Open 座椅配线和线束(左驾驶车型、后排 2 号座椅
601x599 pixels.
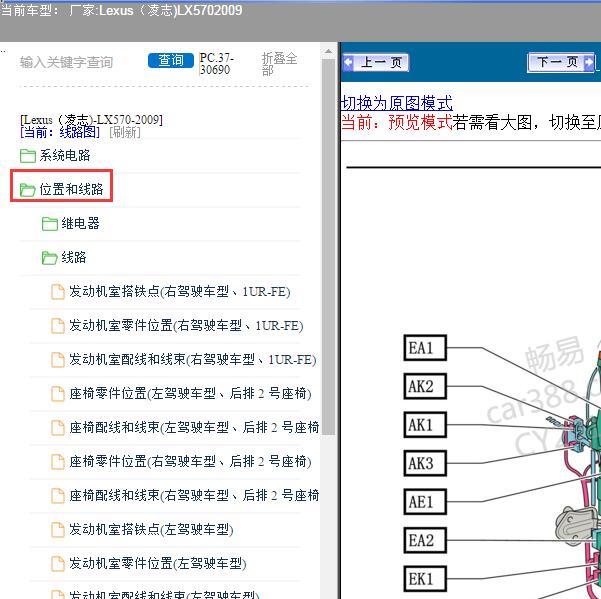[x=194, y=427]
